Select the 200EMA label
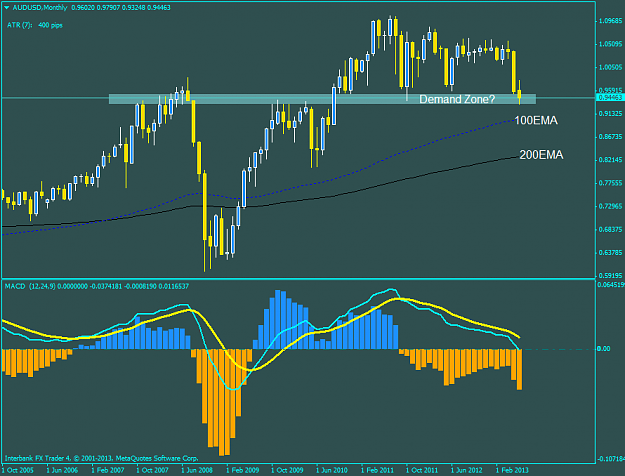Viewport: 625px width, 476px height. pos(541,155)
